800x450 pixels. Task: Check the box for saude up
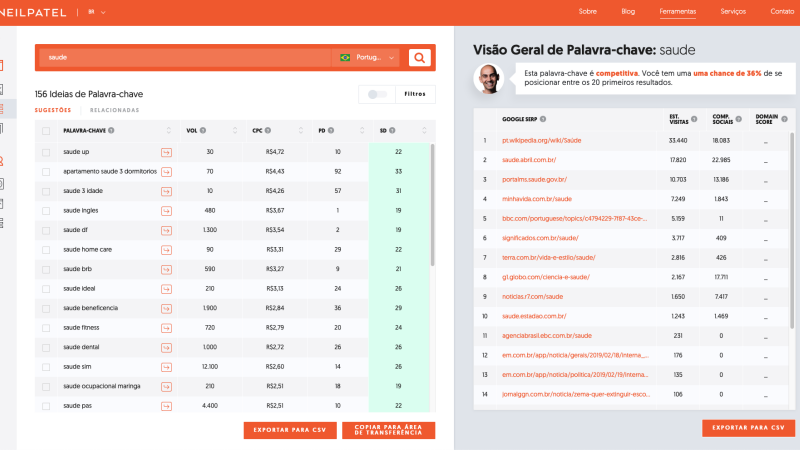click(x=46, y=153)
